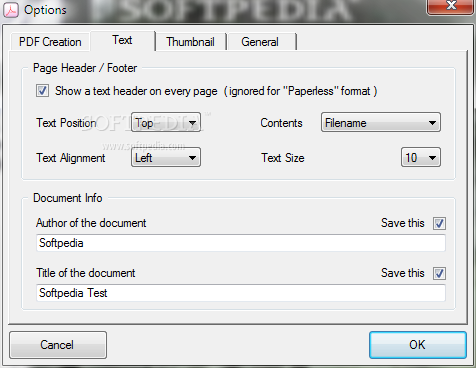Cancel the Options dialog
This screenshot has width=476, height=368.
point(58,345)
